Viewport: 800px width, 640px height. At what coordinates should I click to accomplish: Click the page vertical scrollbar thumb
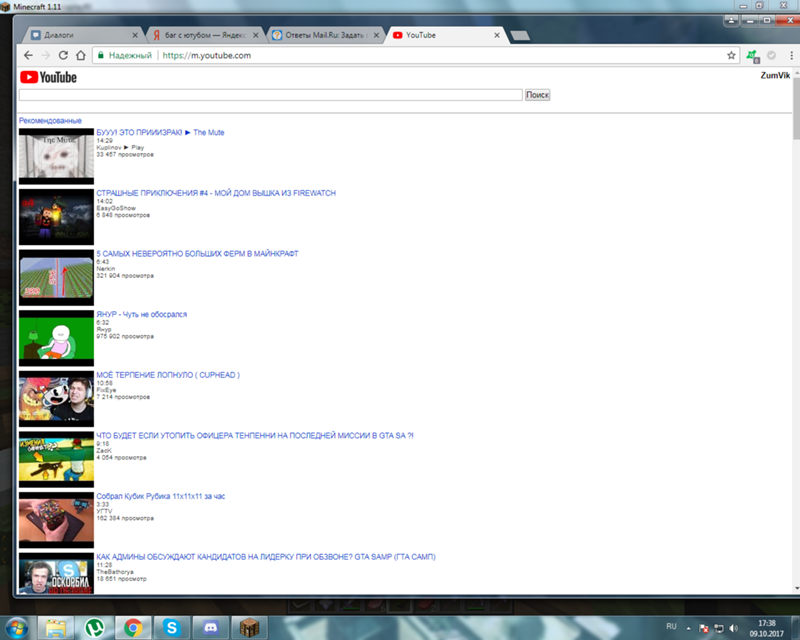coord(796,108)
